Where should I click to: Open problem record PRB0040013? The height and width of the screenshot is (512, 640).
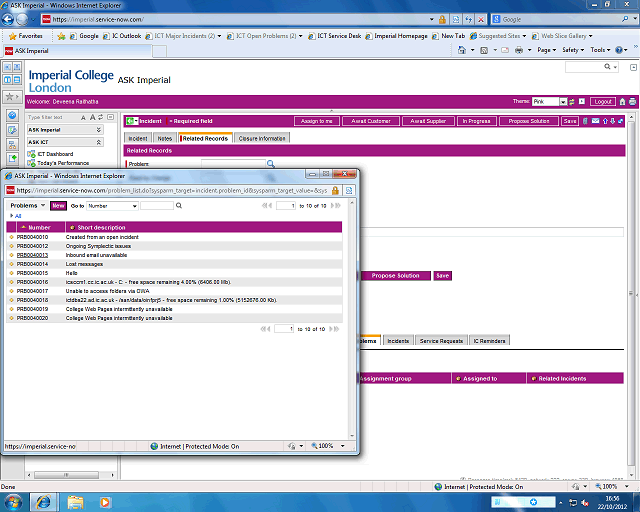(33, 256)
